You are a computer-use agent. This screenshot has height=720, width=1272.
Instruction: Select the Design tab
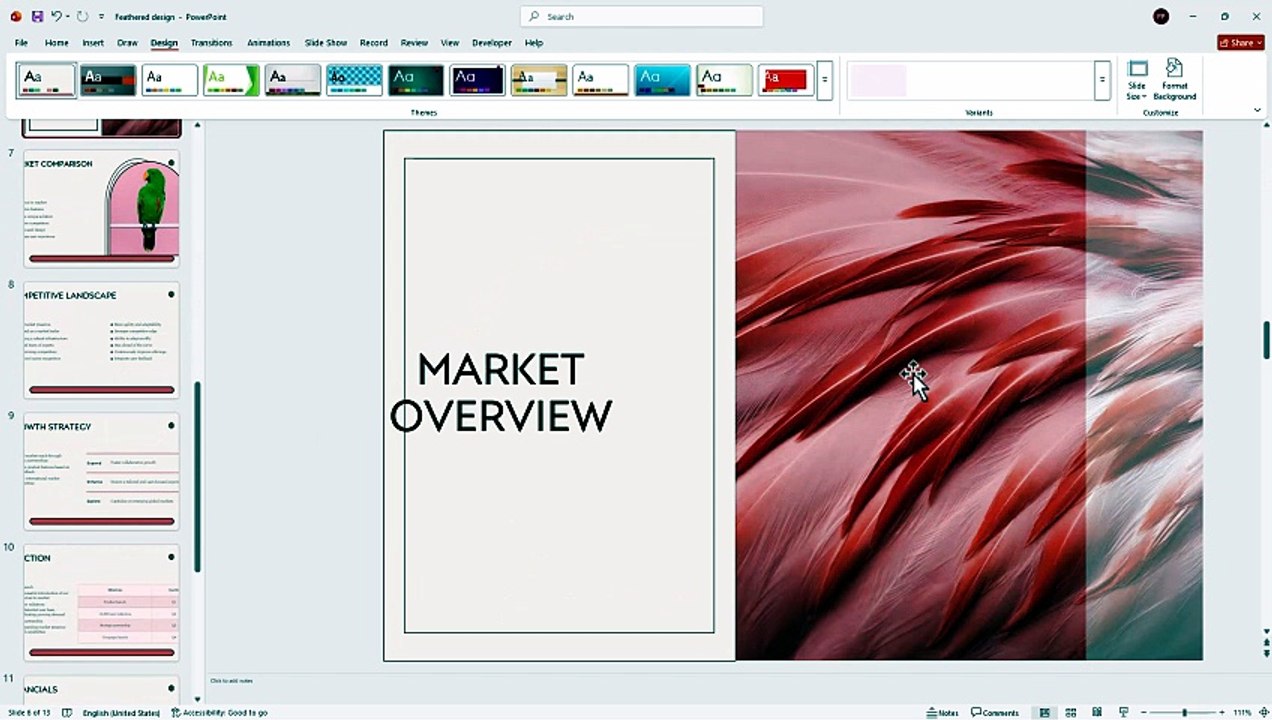164,43
